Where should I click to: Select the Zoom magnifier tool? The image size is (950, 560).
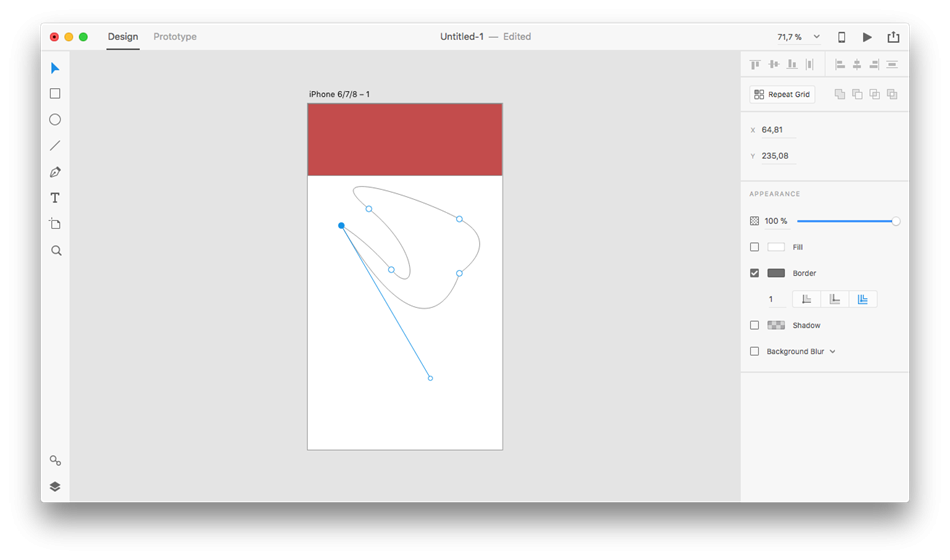[56, 250]
